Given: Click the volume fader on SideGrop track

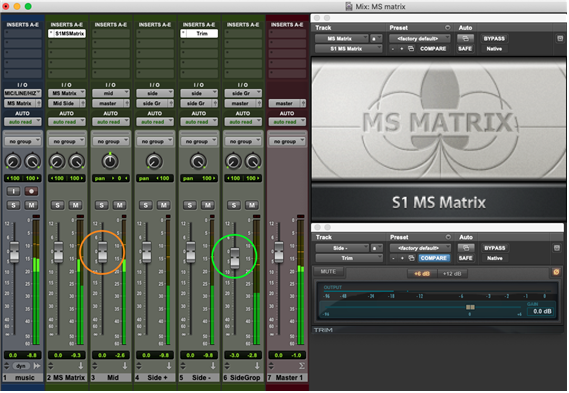Looking at the screenshot, I should tap(235, 258).
